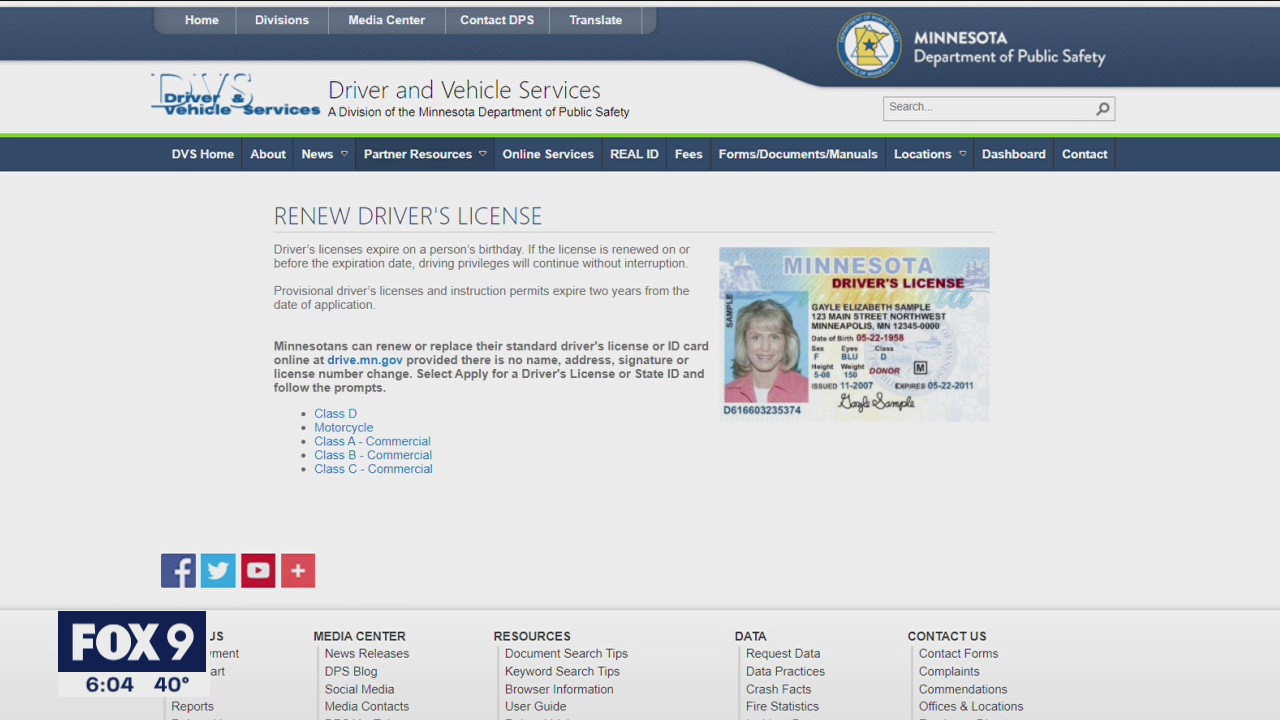Open News Releases footer link
The width and height of the screenshot is (1280, 720).
click(x=367, y=654)
